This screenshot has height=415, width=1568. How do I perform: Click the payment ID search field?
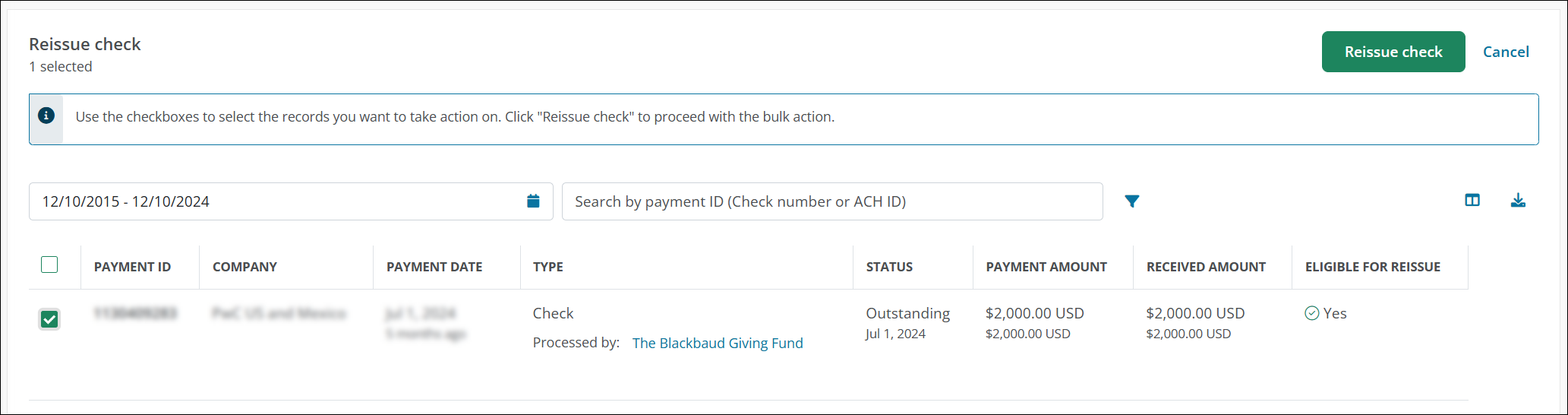(831, 201)
